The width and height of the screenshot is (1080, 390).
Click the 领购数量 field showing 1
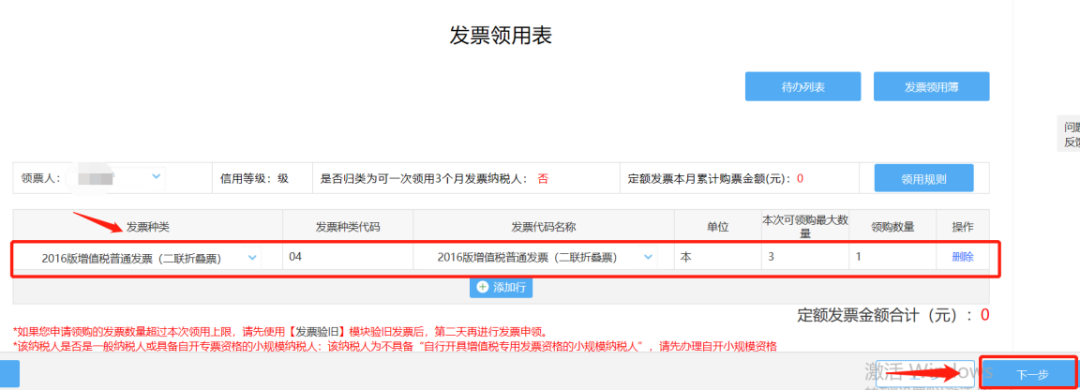click(x=892, y=257)
